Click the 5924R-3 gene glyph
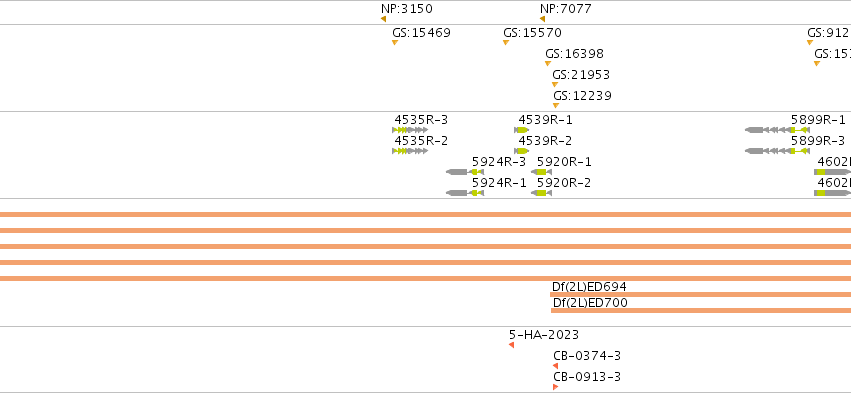 point(465,172)
